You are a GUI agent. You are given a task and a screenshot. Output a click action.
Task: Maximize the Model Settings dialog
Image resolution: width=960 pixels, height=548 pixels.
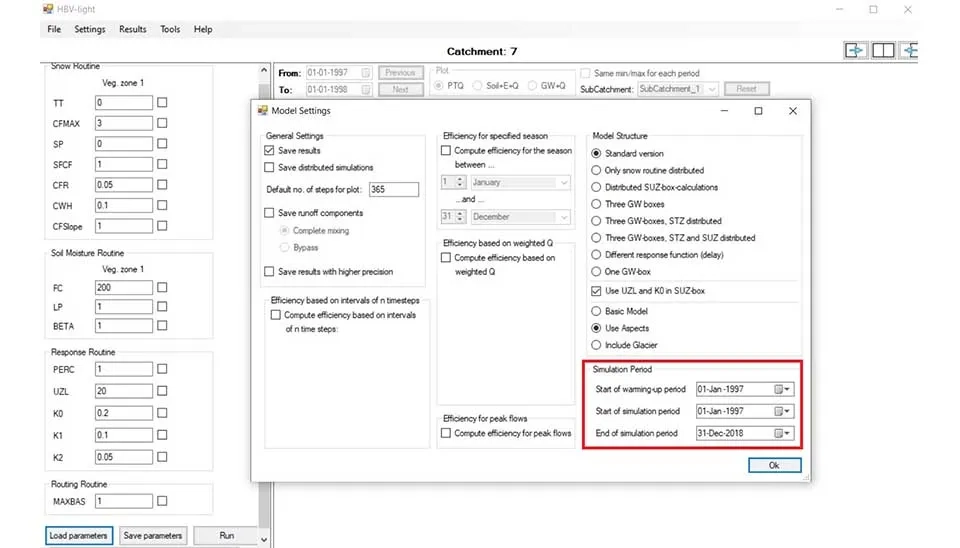[x=758, y=111]
